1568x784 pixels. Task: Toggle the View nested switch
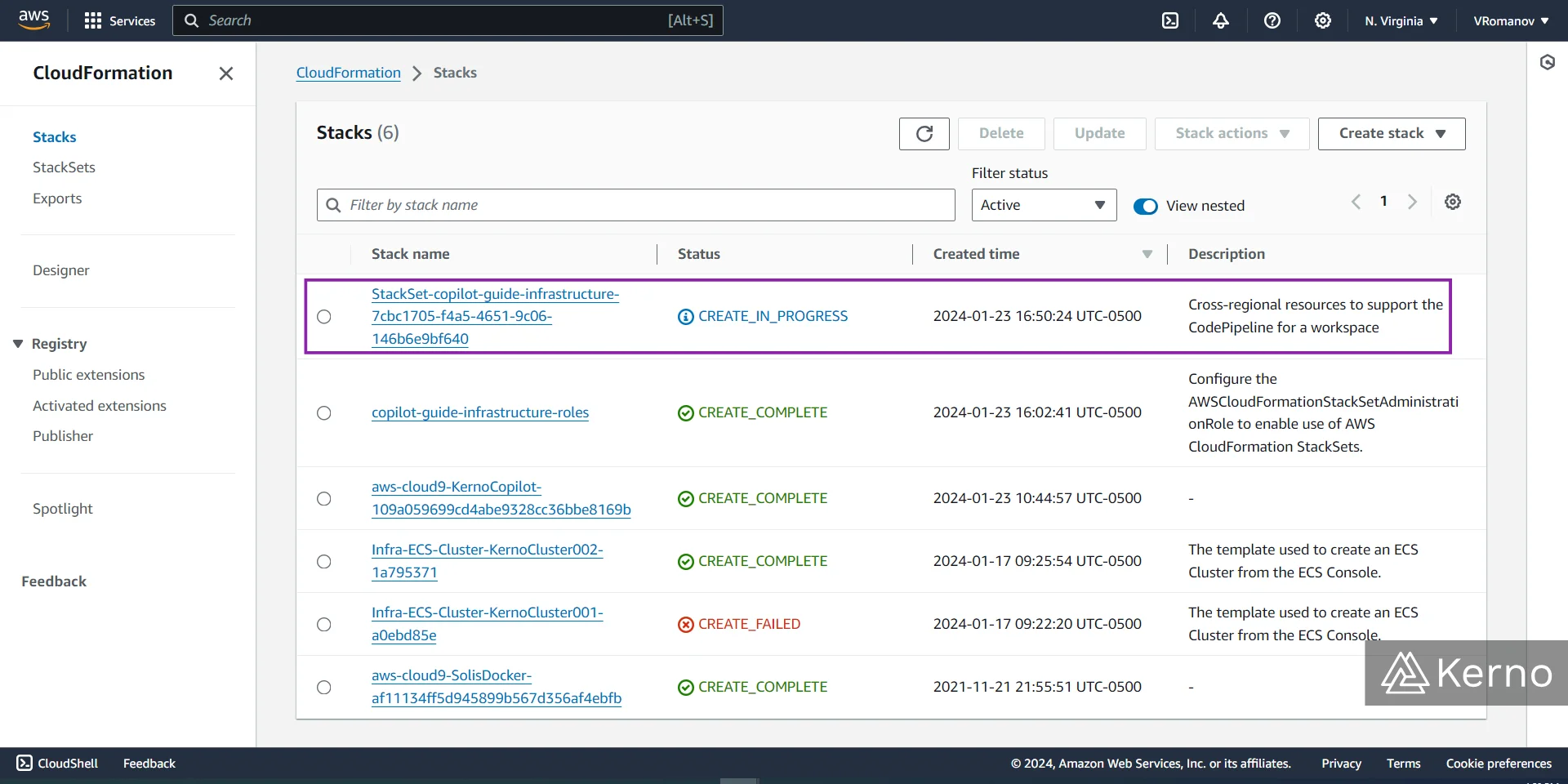pyautogui.click(x=1146, y=207)
